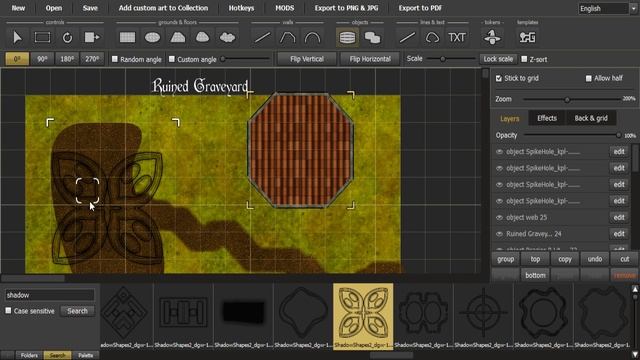This screenshot has height=360, width=640.
Task: Select the black rectangle shadow thumbnail
Action: point(243,316)
